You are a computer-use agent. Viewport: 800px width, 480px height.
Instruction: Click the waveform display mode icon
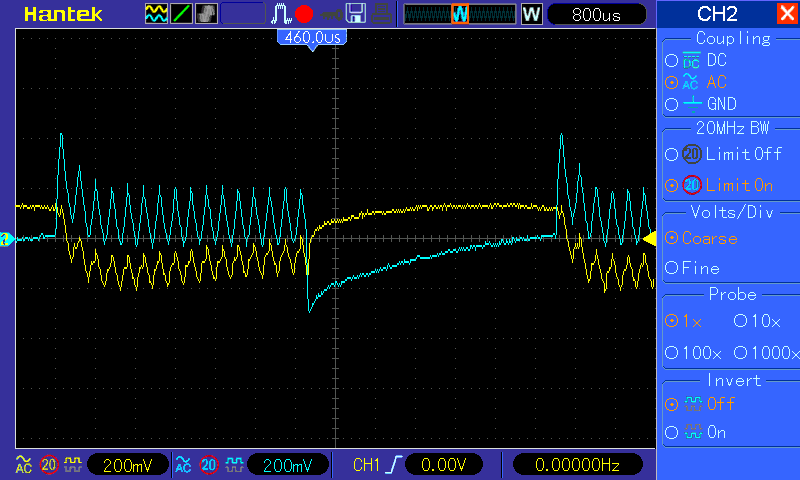point(156,14)
